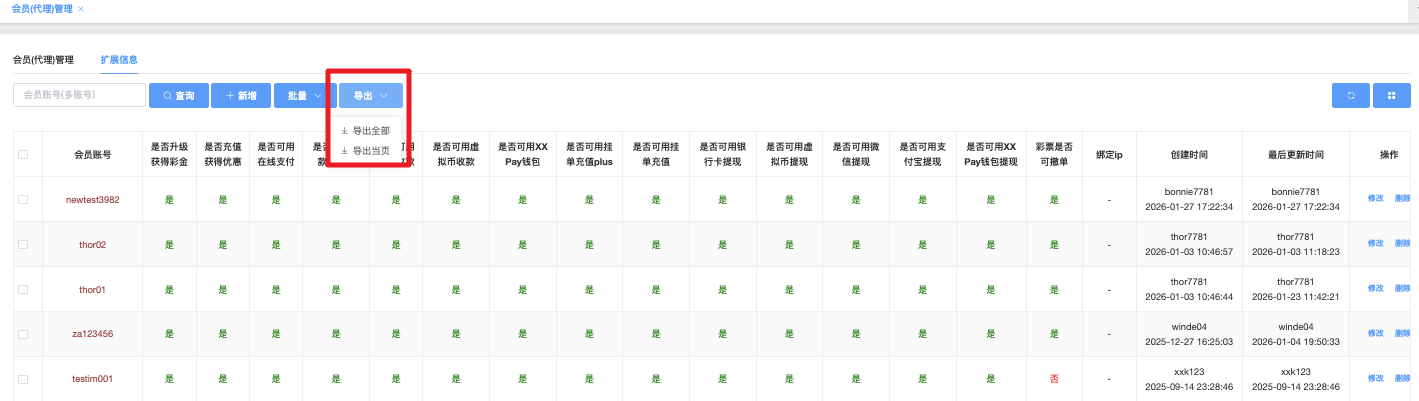The width and height of the screenshot is (1419, 401).
Task: Select the thor02 row checkbox
Action: click(x=23, y=245)
